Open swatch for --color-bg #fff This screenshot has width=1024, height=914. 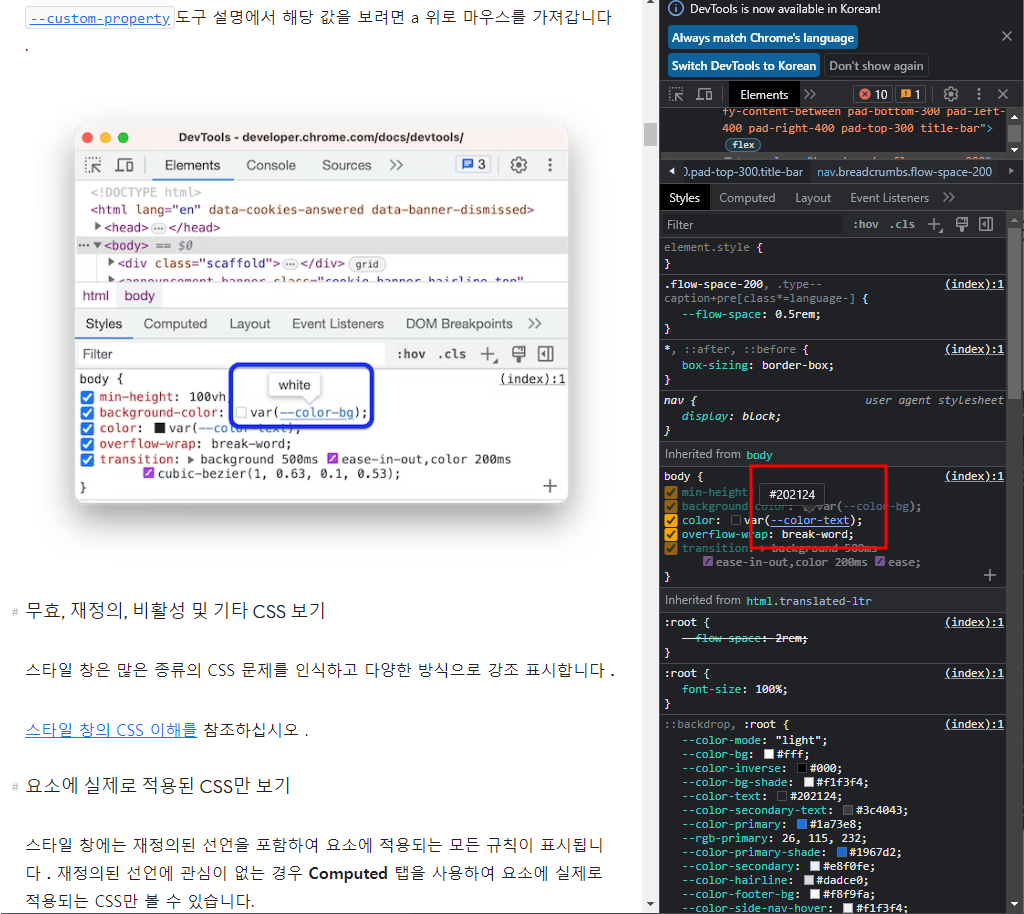coord(769,754)
